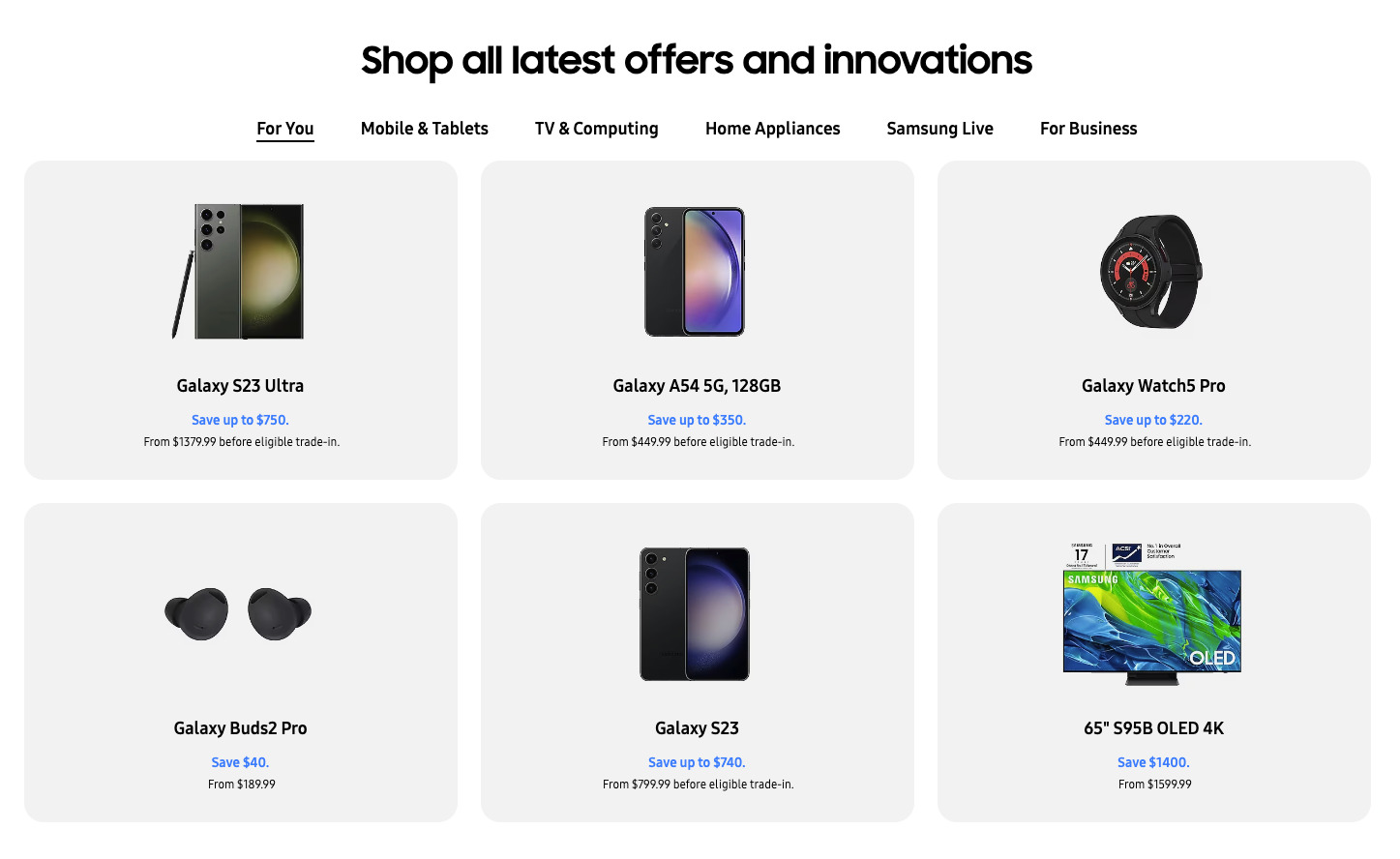
Task: Click the Galaxy A54 5G, 128GB title
Action: point(697,386)
